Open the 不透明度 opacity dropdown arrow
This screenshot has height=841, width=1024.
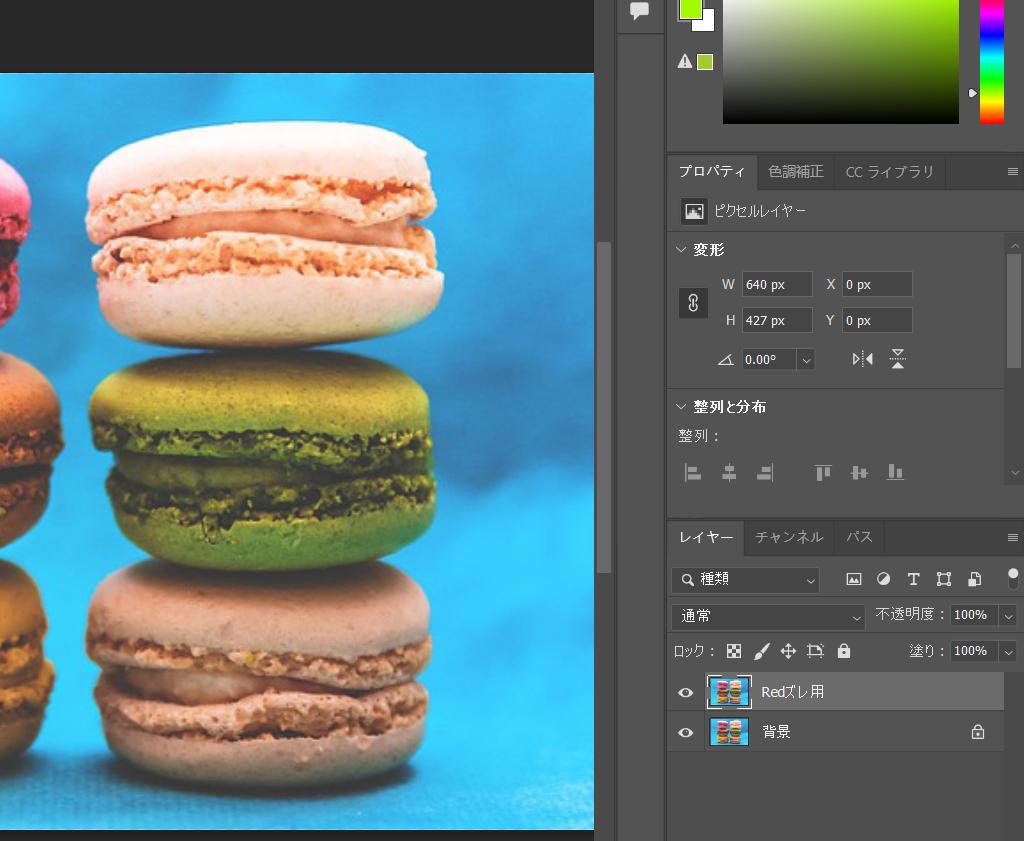(1008, 616)
